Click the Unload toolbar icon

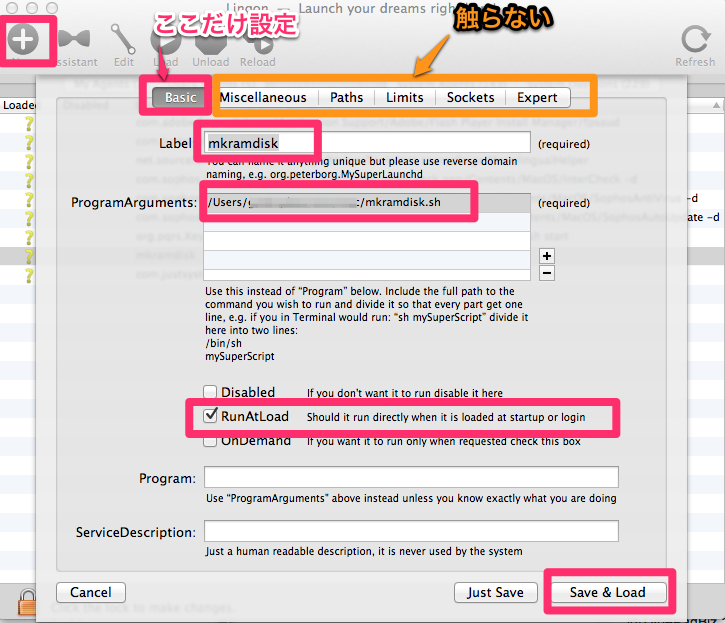[211, 40]
